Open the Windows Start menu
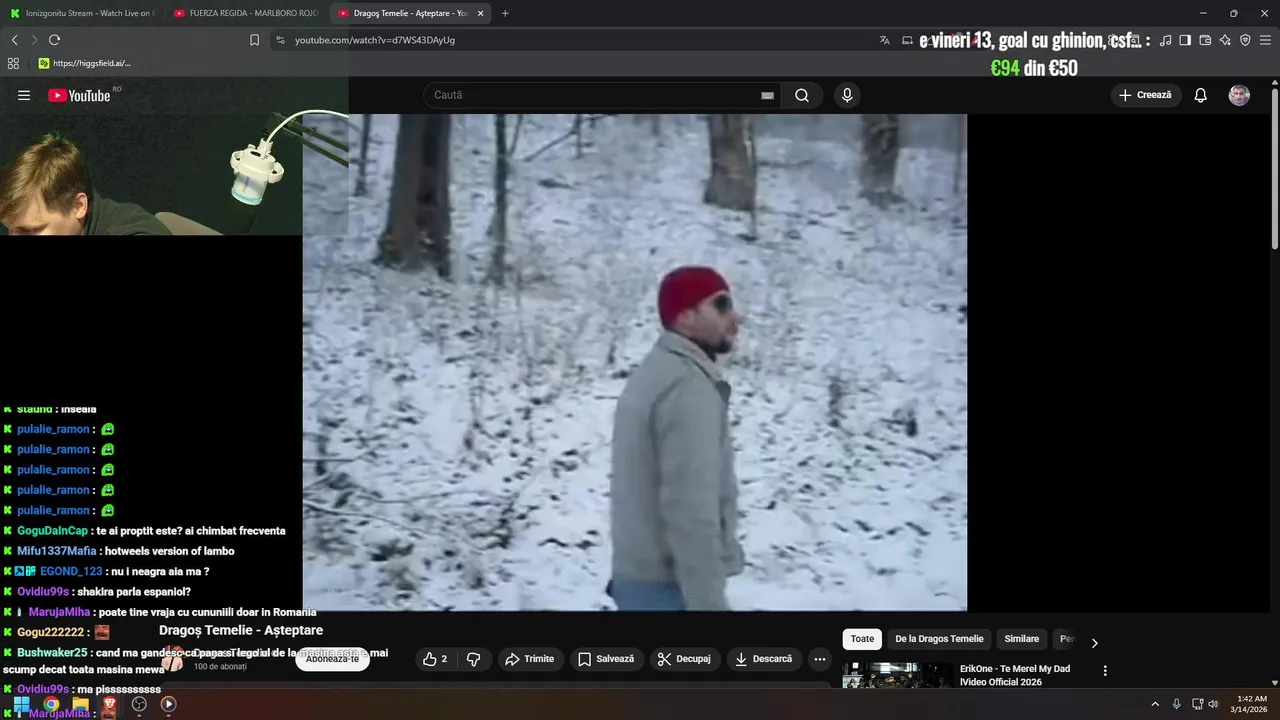 click(21, 704)
